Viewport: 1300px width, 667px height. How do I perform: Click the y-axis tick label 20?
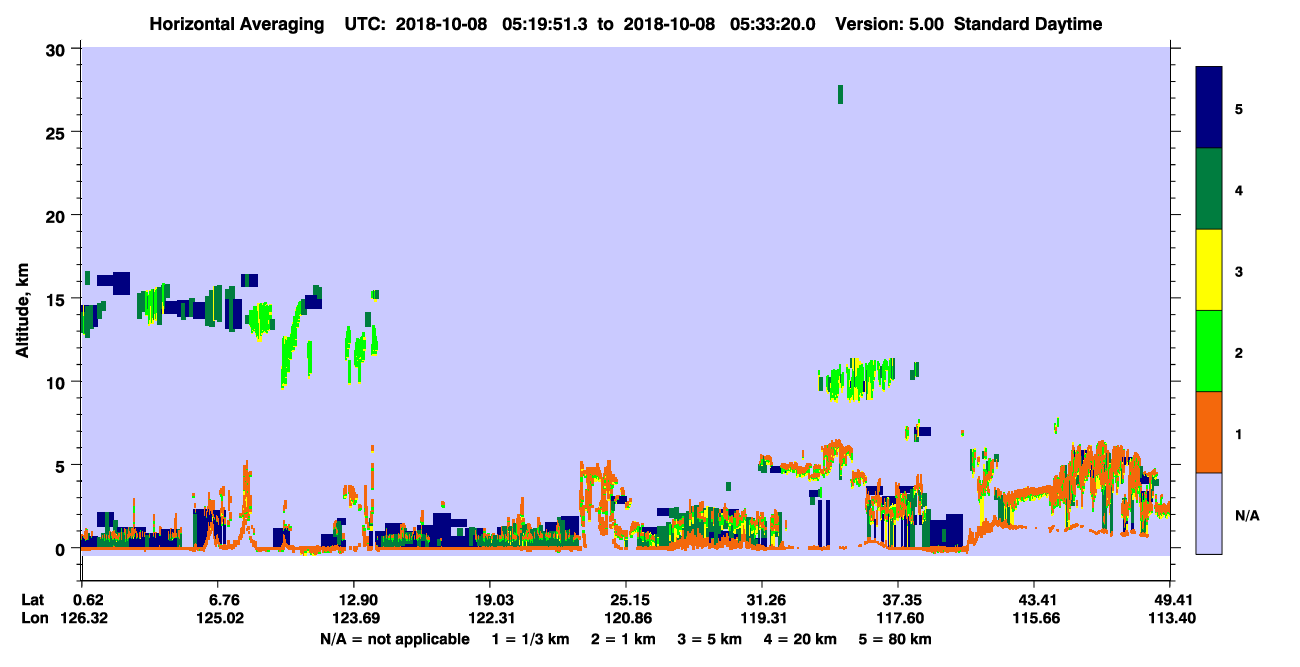tap(58, 216)
